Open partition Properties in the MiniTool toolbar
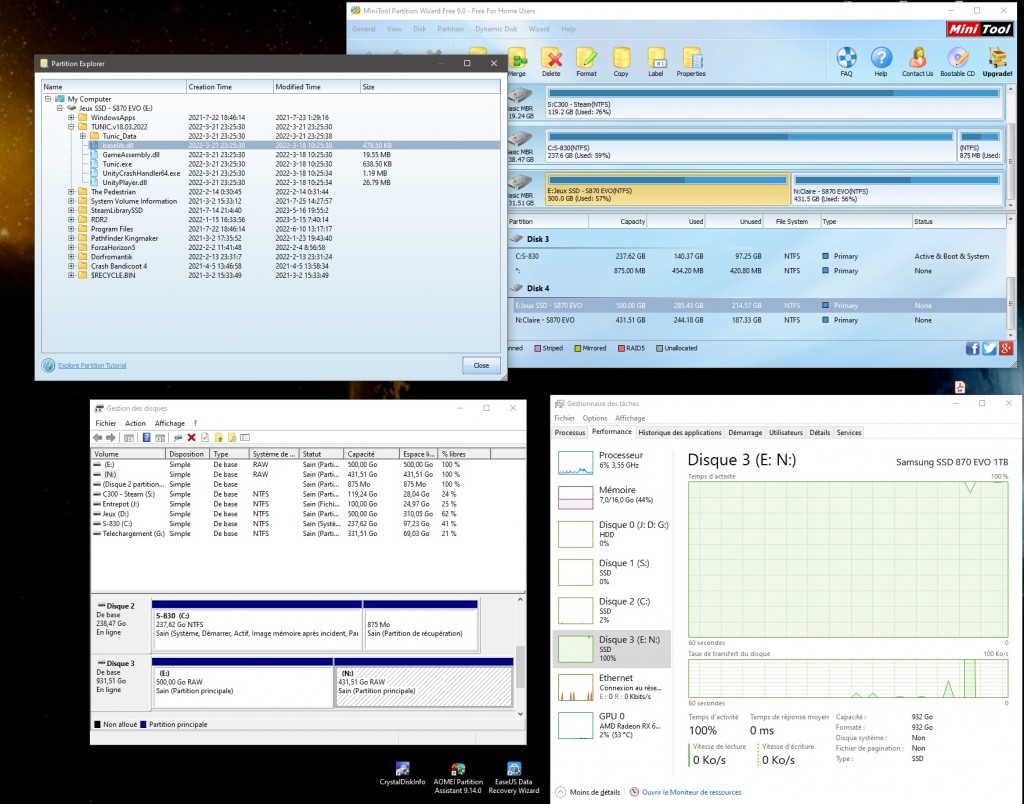The height and width of the screenshot is (804, 1024). (691, 59)
